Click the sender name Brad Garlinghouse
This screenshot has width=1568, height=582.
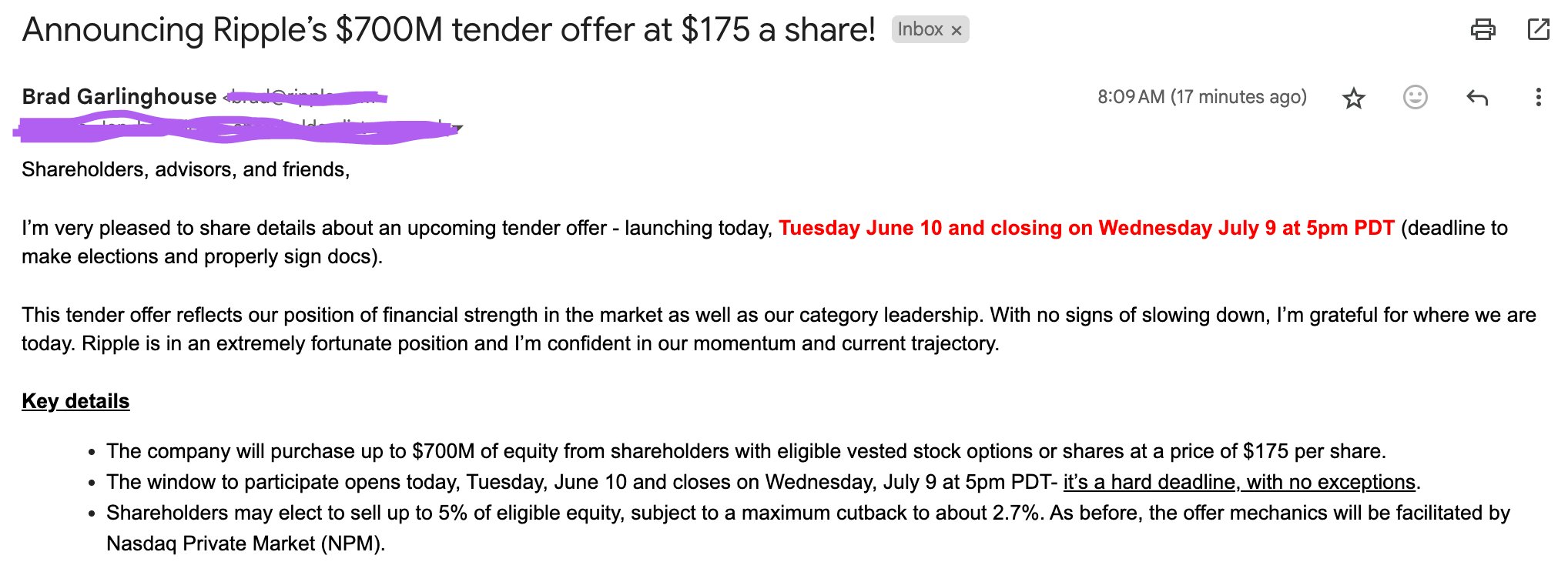click(x=119, y=96)
